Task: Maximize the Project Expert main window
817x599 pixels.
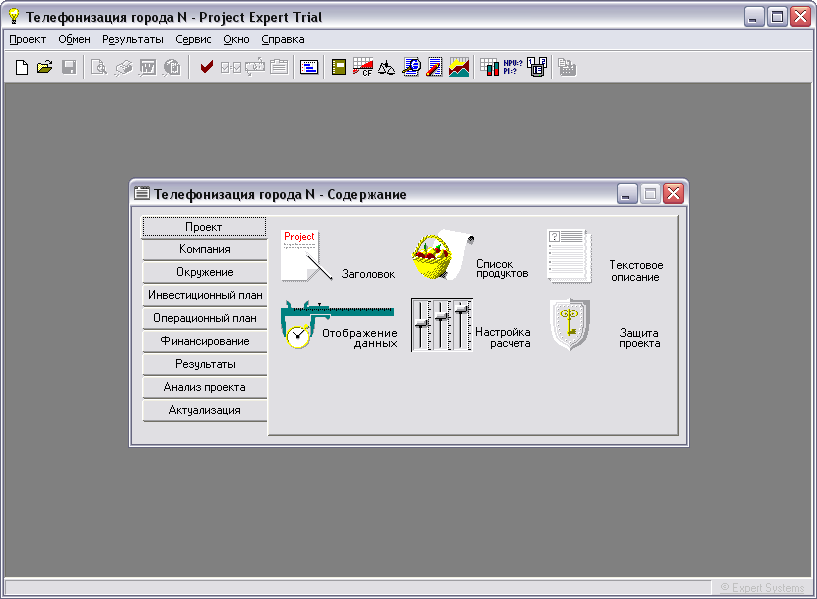Action: [777, 17]
